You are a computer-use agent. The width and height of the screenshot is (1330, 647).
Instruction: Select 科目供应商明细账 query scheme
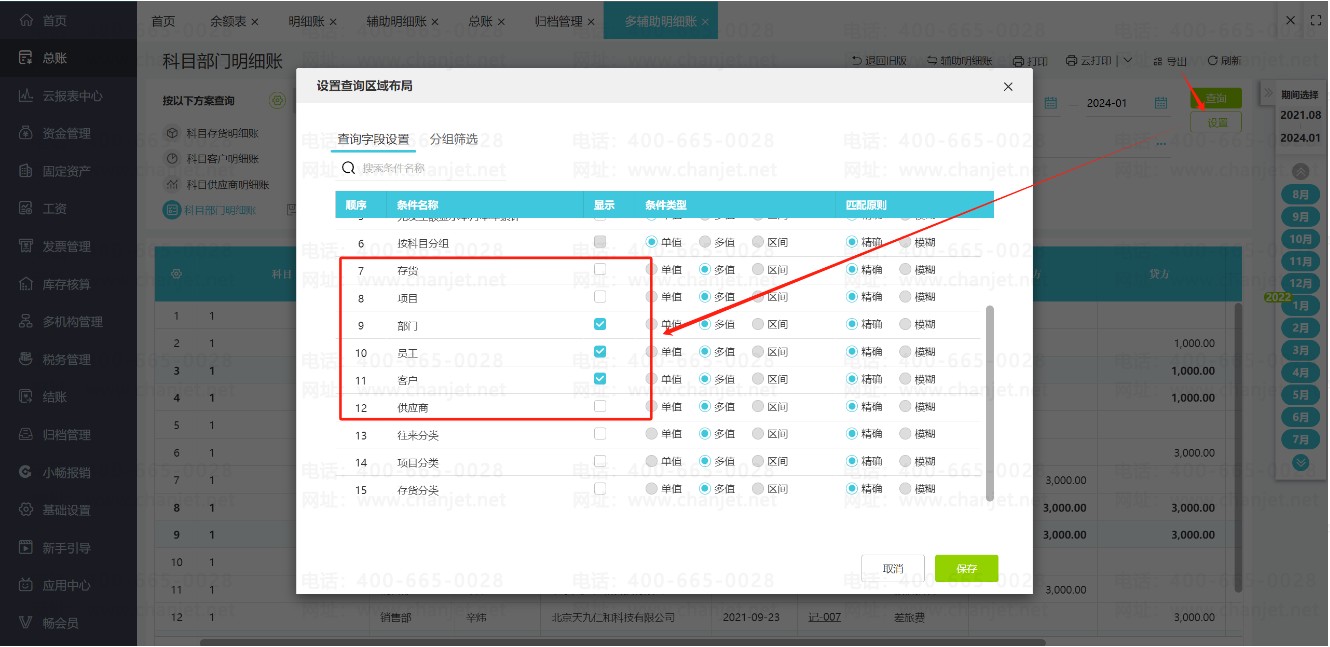[x=216, y=184]
